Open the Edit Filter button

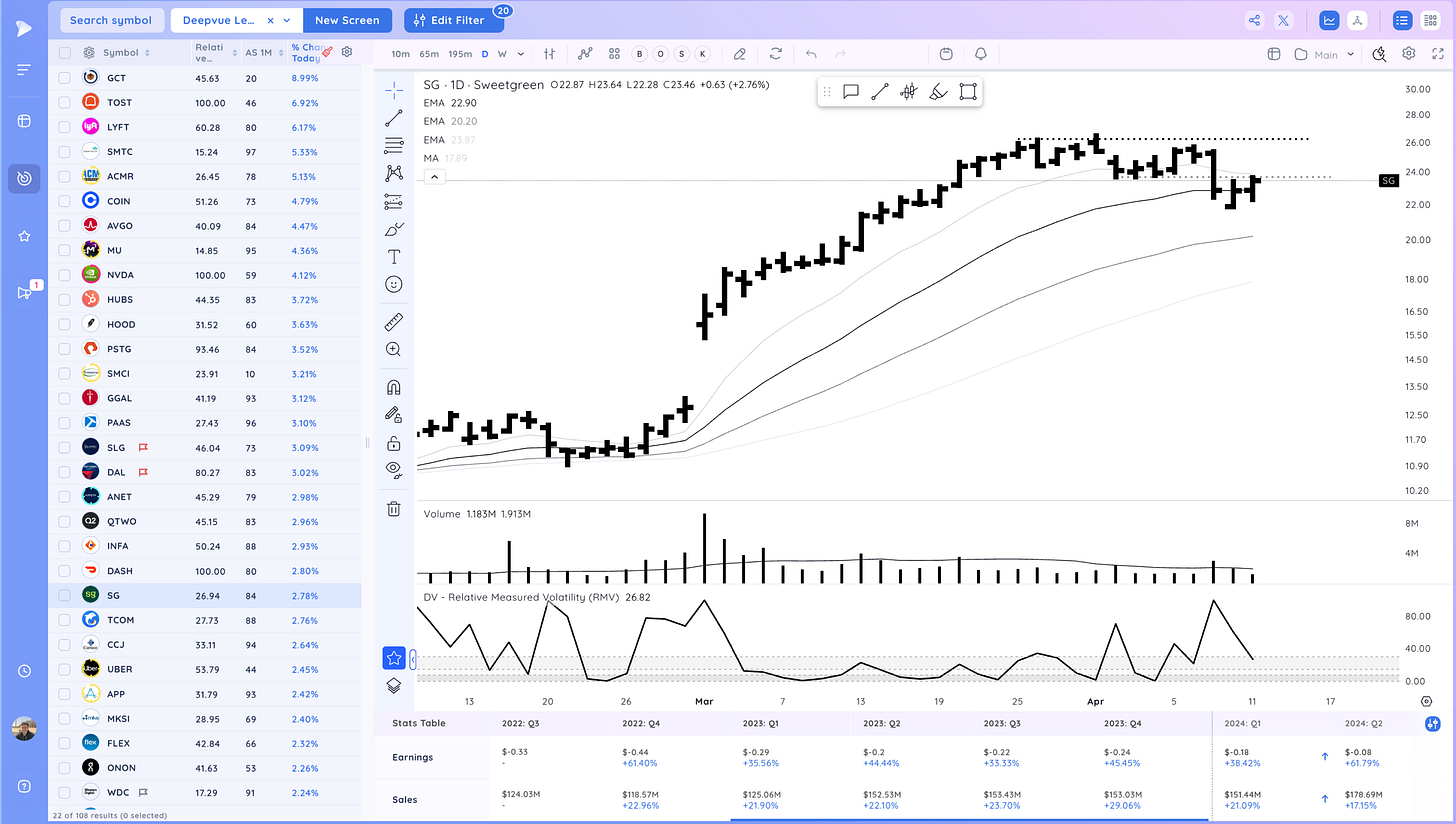click(x=454, y=20)
